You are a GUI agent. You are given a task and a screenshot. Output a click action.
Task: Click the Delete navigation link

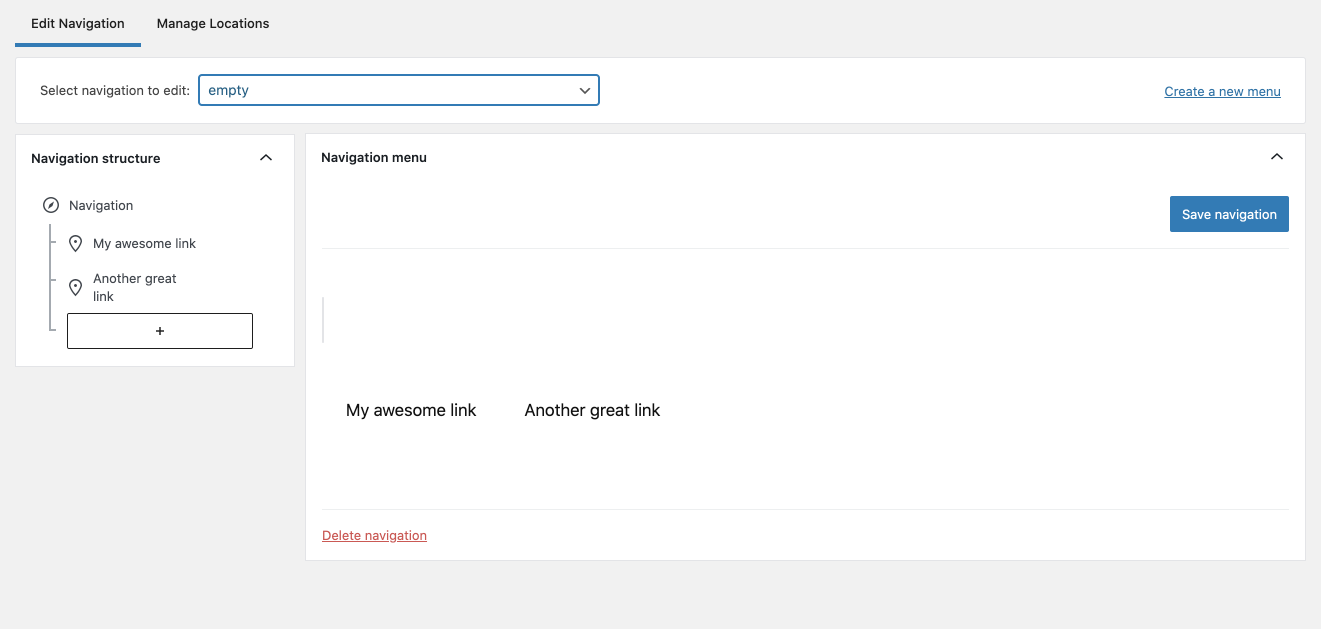click(374, 535)
